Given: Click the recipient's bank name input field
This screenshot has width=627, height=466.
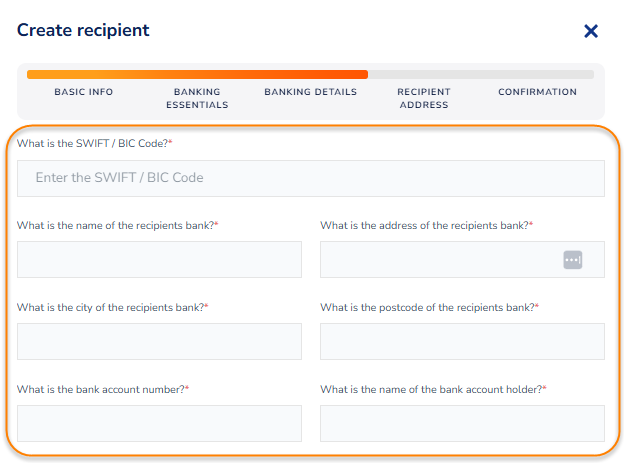Looking at the screenshot, I should click(159, 260).
